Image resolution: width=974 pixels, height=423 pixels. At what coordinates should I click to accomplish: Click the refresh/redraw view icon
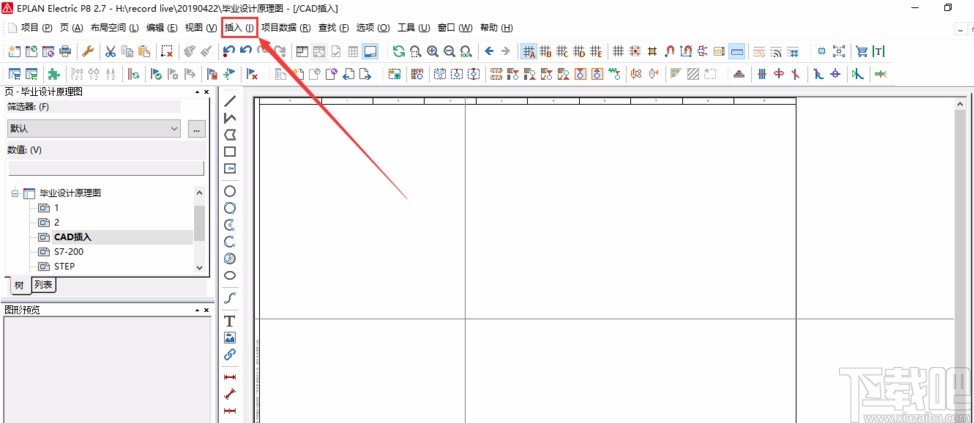tap(399, 52)
